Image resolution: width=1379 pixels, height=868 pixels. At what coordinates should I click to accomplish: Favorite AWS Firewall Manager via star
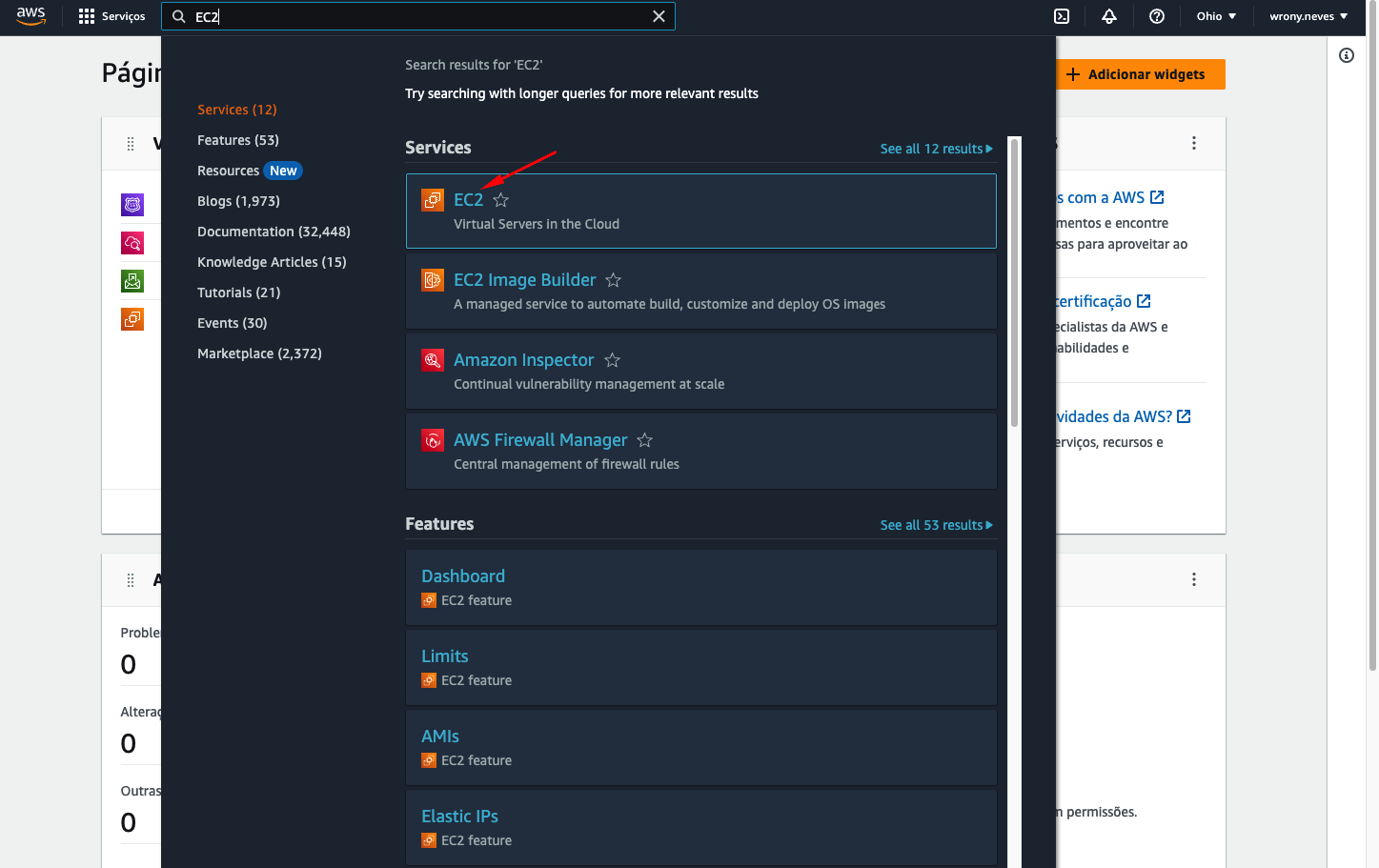pyautogui.click(x=644, y=440)
